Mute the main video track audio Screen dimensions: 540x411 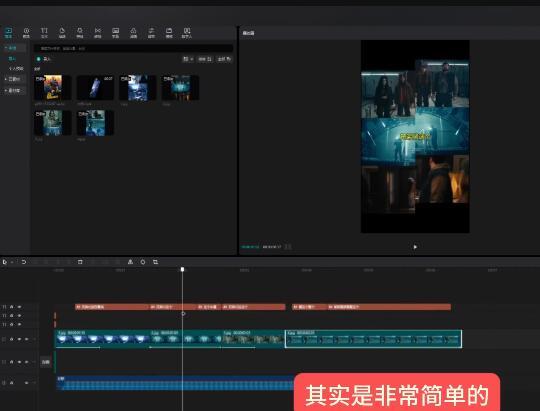click(x=27, y=339)
